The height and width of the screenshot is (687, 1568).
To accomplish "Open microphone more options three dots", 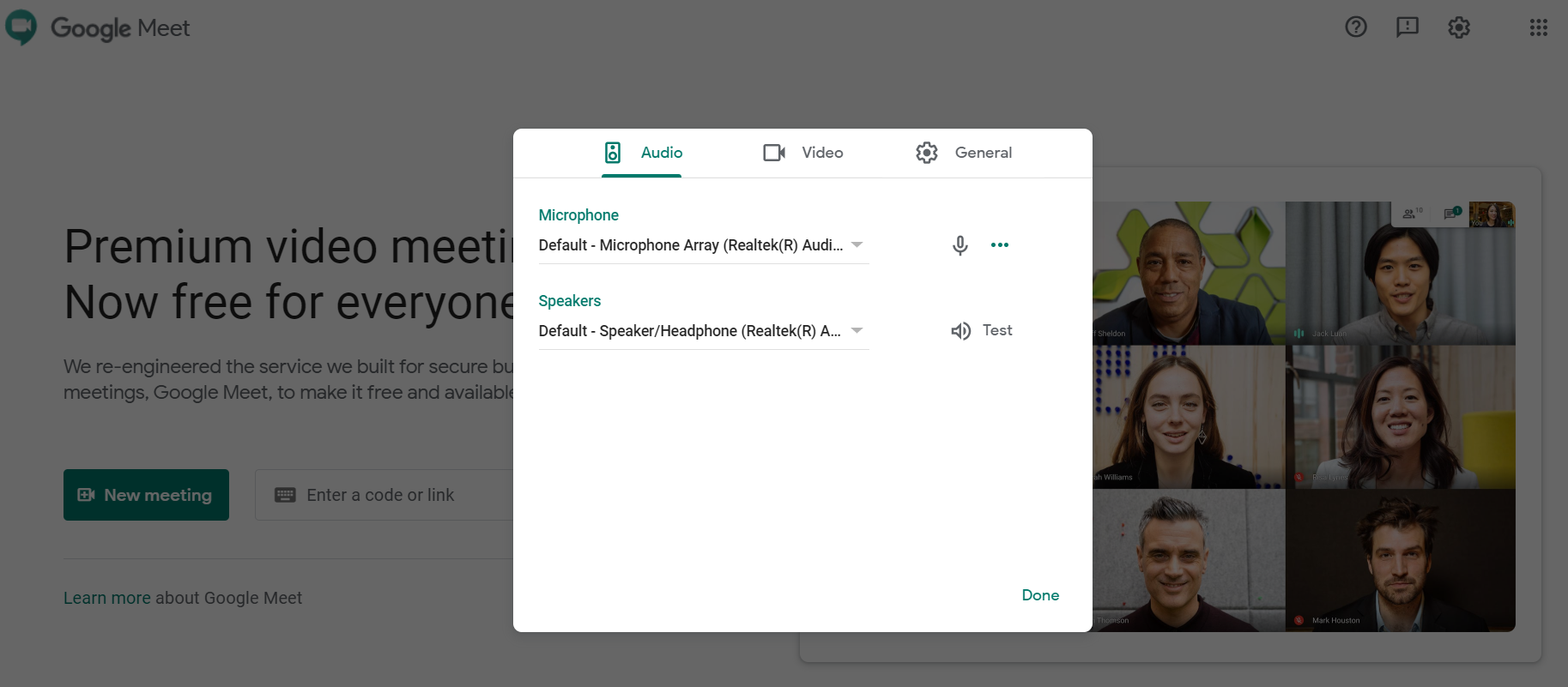I will tap(1000, 245).
